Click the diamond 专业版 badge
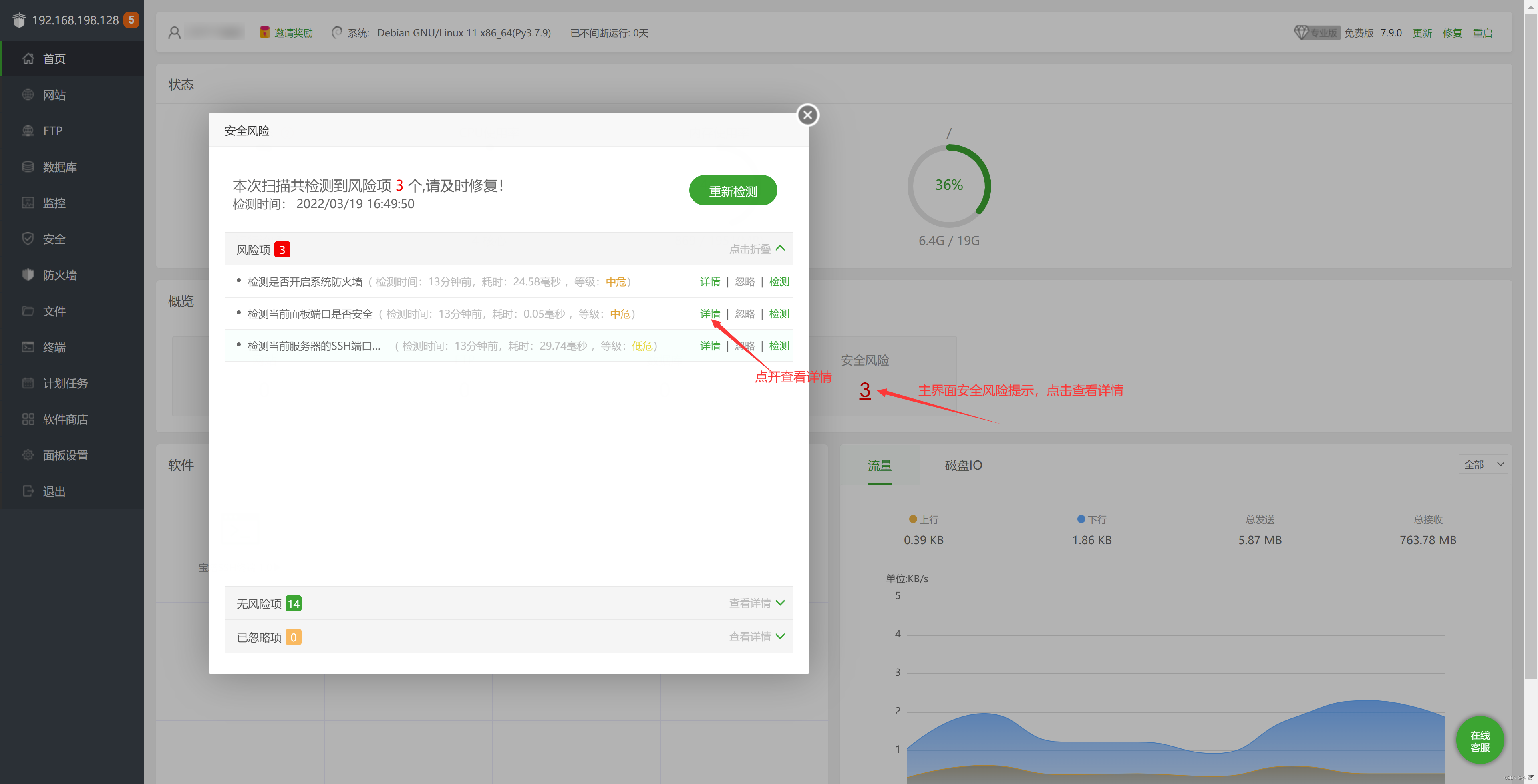Screen dimensions: 1538x784 pos(1317,32)
